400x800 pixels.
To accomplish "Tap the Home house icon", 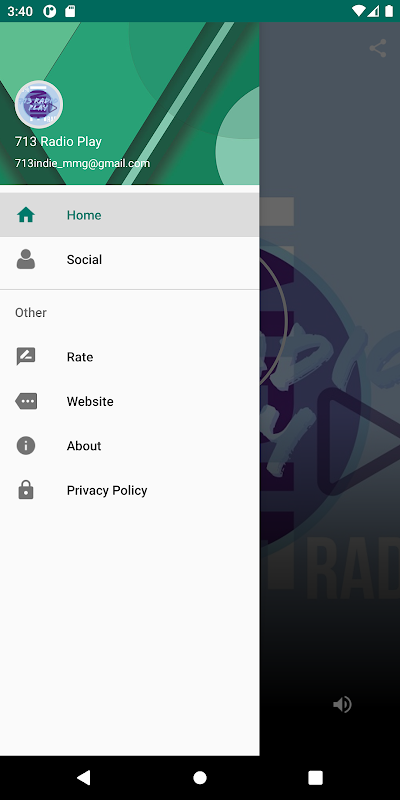I will pos(26,215).
